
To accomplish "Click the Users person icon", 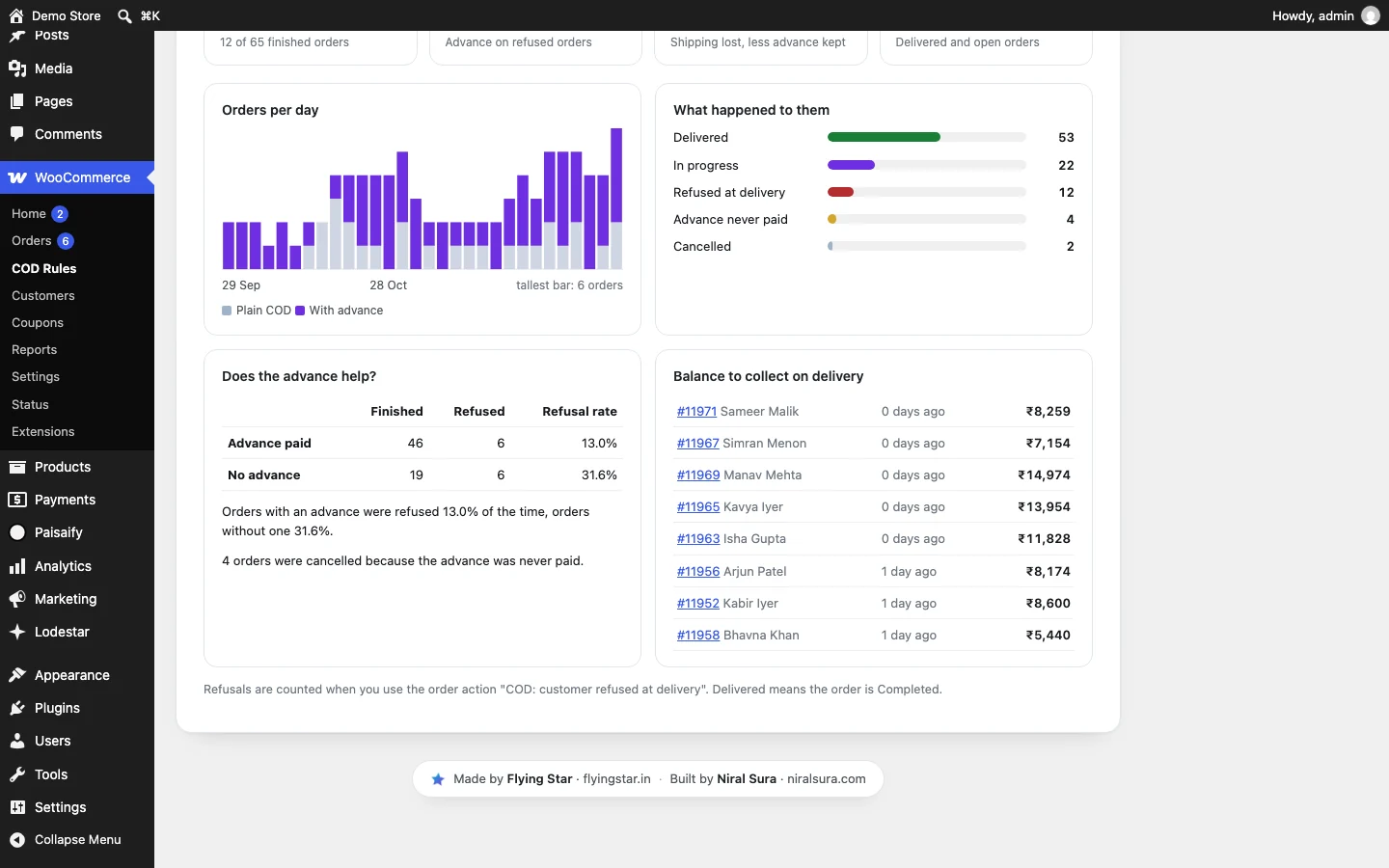I will coord(17,741).
